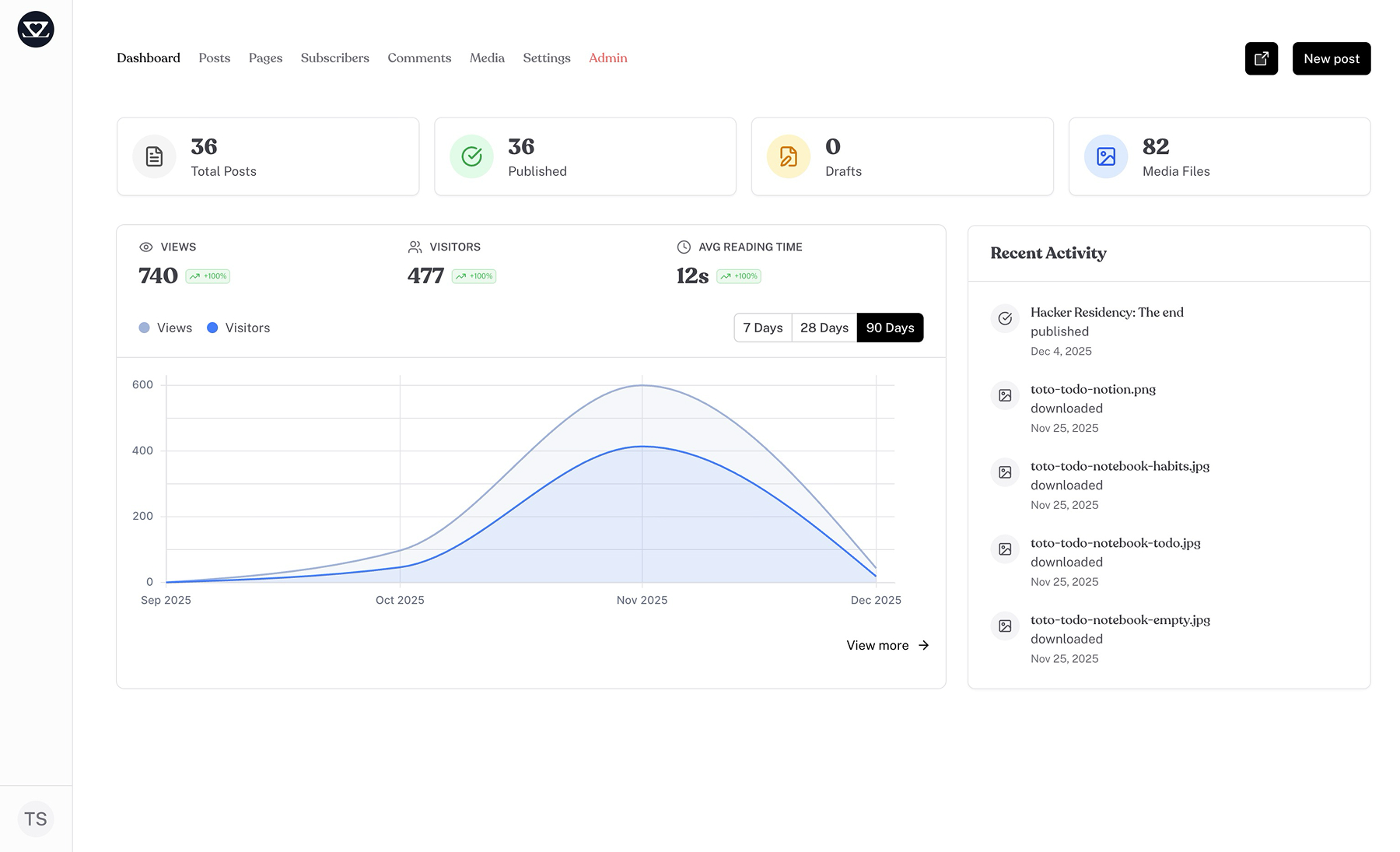Open the external site link icon button
The height and width of the screenshot is (852, 1400).
click(1261, 58)
